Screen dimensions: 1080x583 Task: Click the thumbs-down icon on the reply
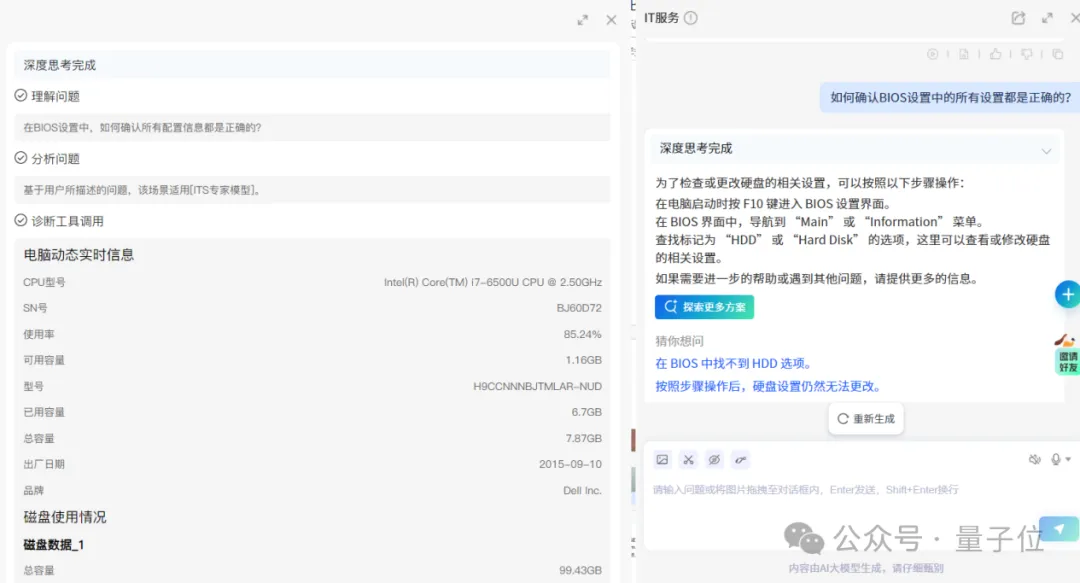click(x=1026, y=54)
